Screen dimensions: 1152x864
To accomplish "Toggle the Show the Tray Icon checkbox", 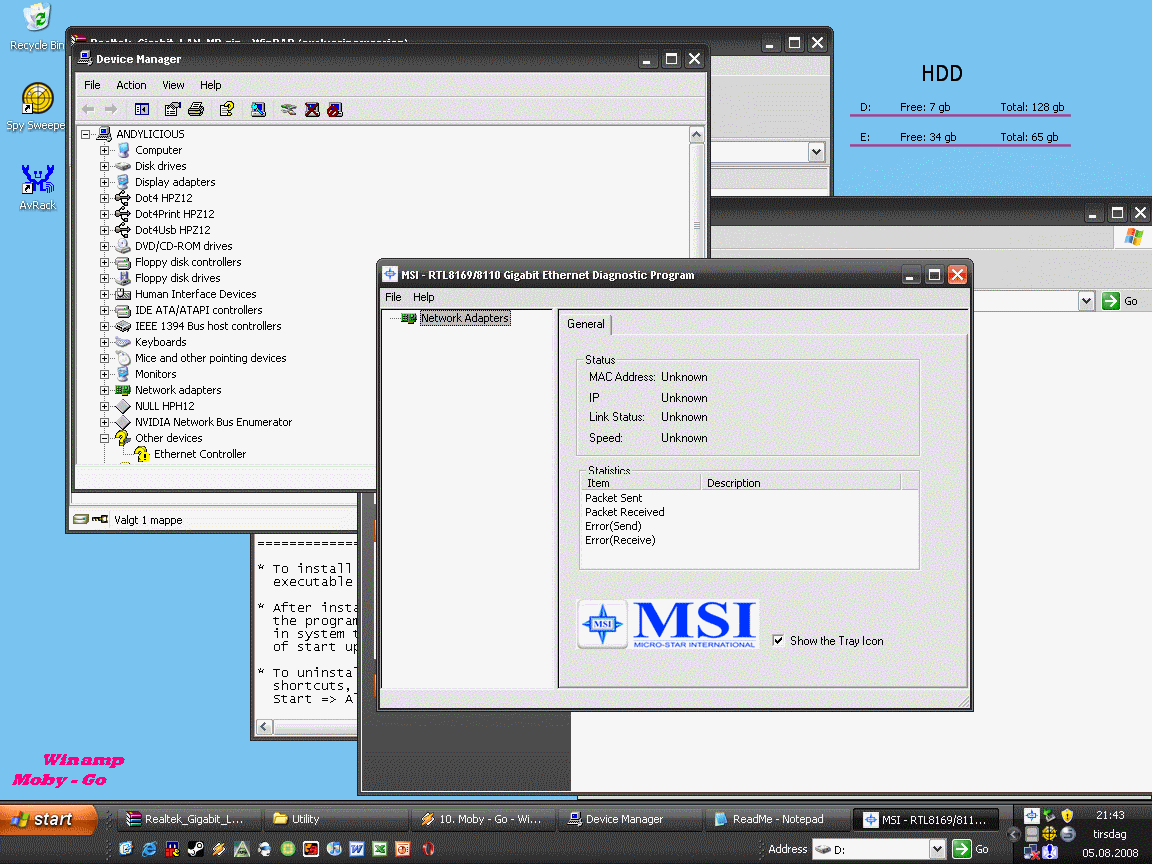I will 777,640.
